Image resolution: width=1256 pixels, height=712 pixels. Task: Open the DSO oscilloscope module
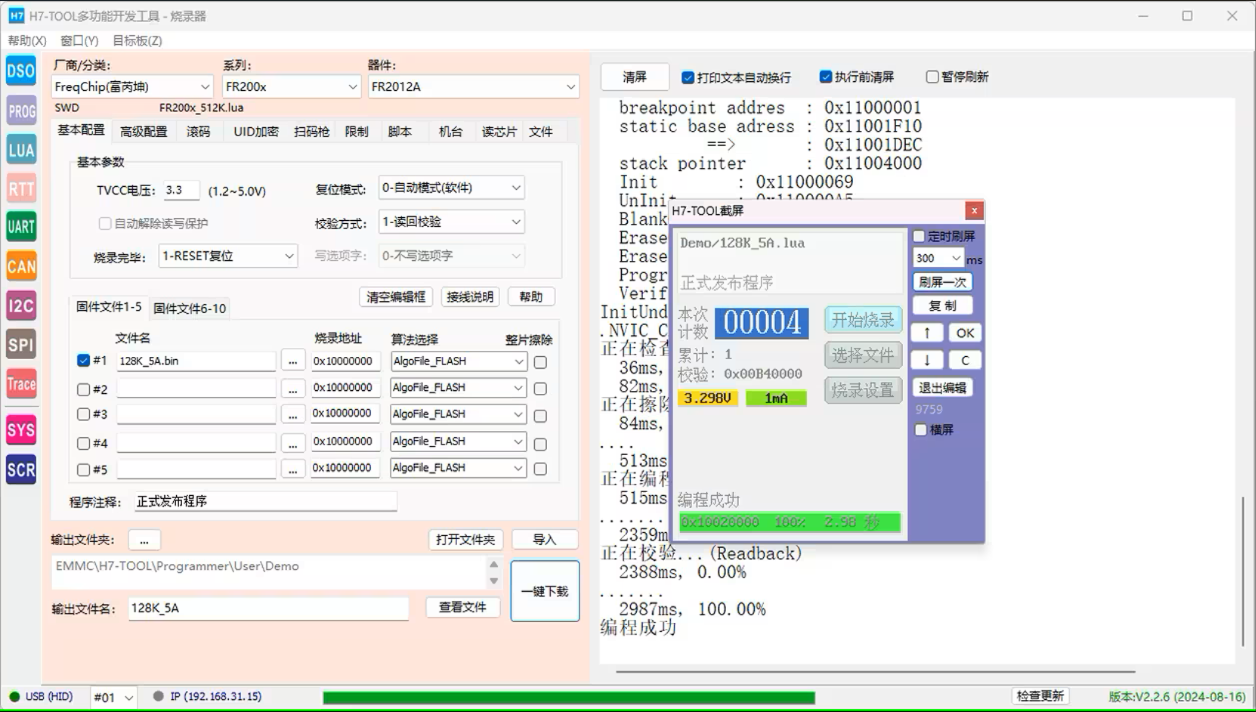click(x=21, y=71)
